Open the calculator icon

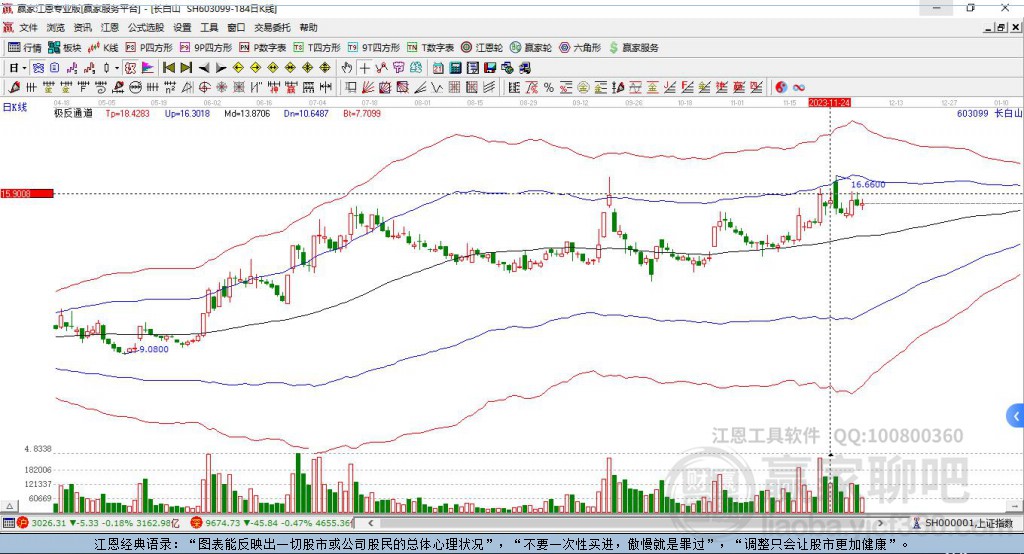tap(455, 68)
